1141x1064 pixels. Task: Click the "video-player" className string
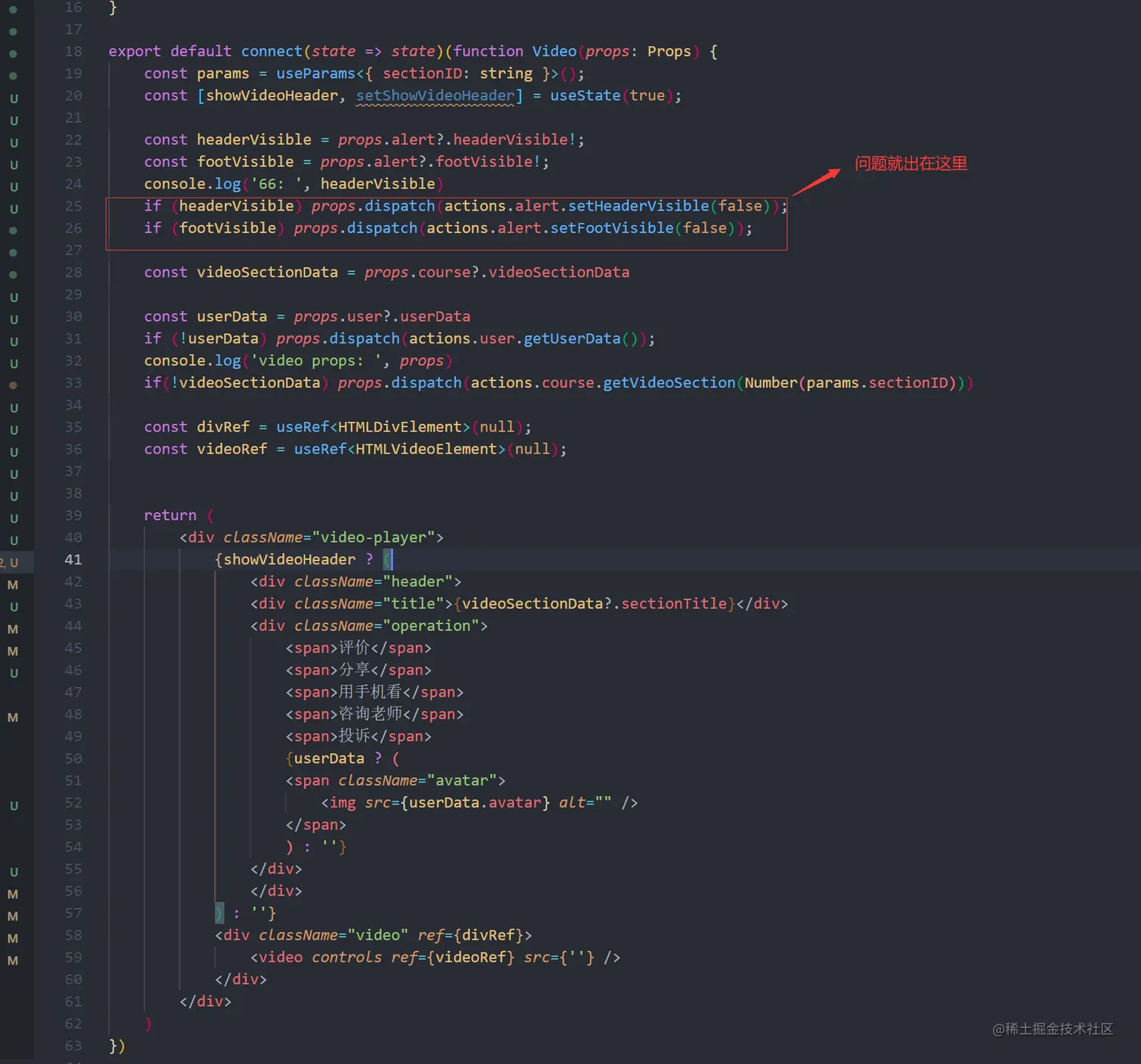pyautogui.click(x=374, y=537)
